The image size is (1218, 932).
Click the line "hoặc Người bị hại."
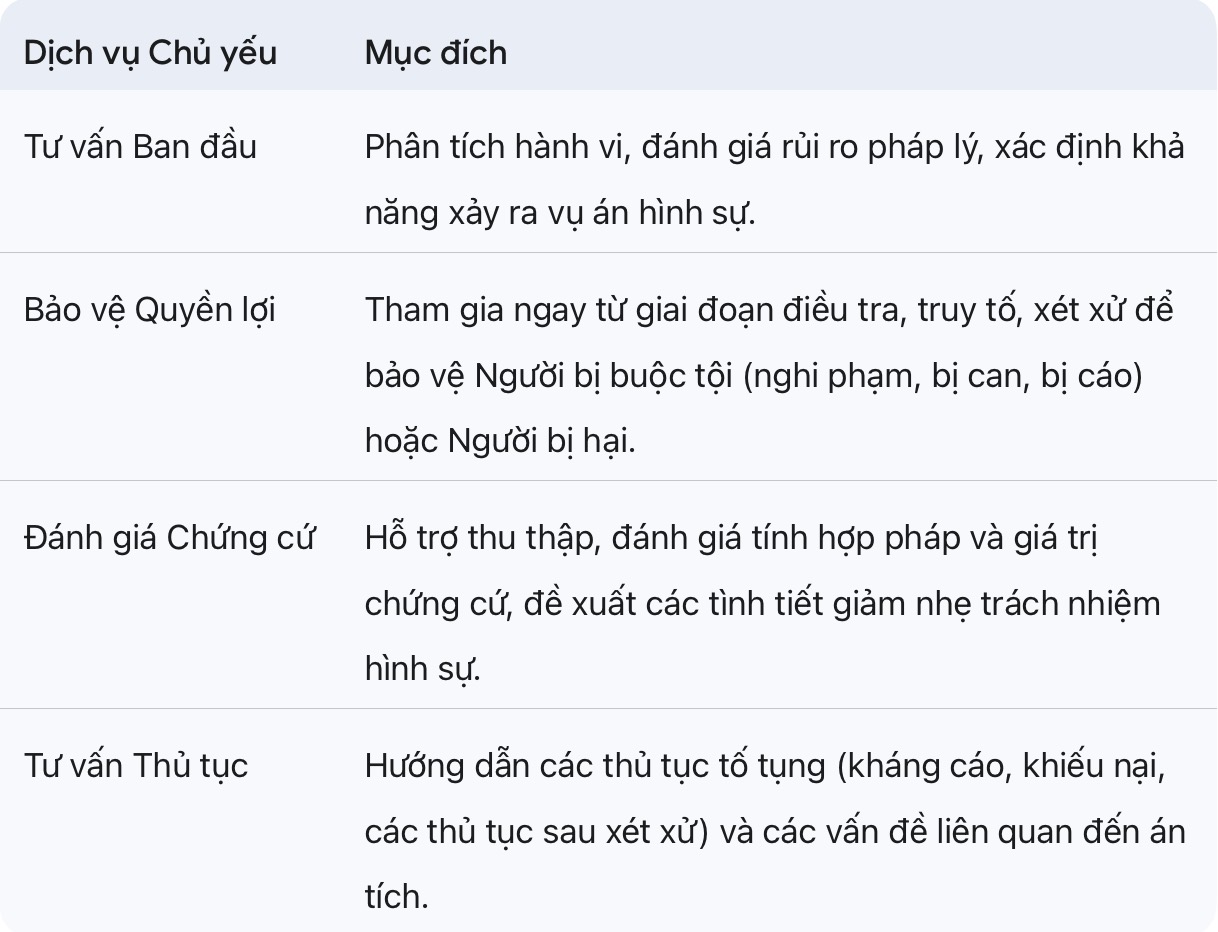(x=500, y=441)
